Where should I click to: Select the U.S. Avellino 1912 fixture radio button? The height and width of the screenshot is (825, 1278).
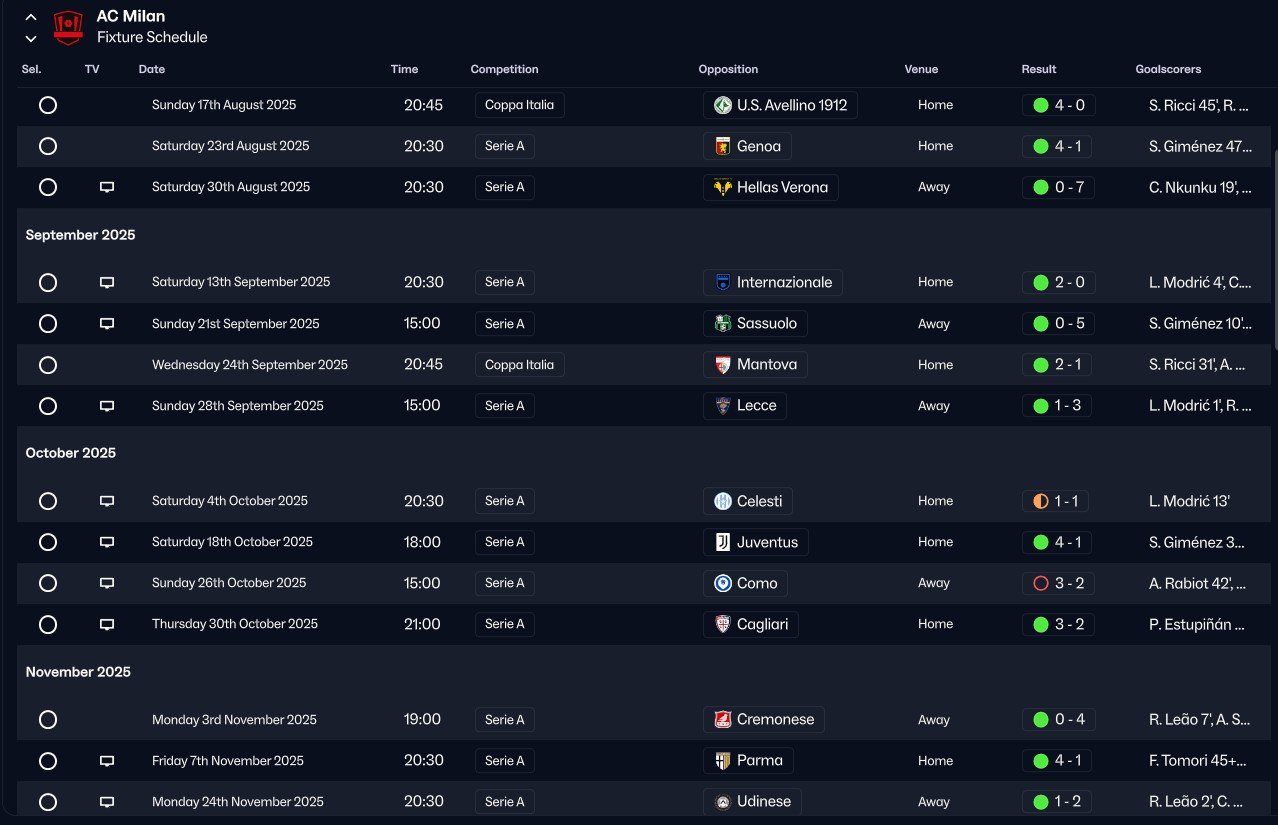point(48,105)
